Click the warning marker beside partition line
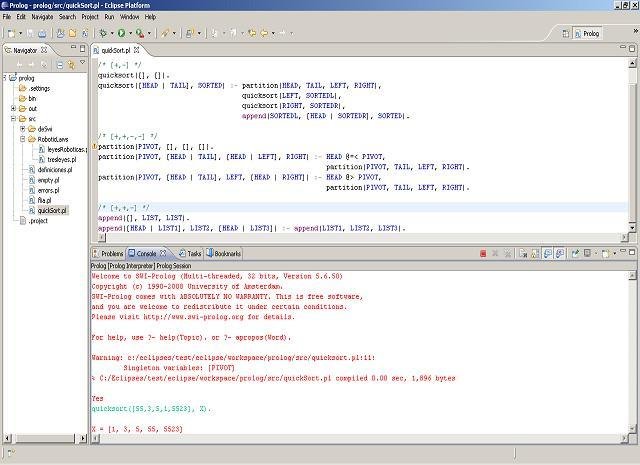The height and width of the screenshot is (465, 640). click(94, 146)
